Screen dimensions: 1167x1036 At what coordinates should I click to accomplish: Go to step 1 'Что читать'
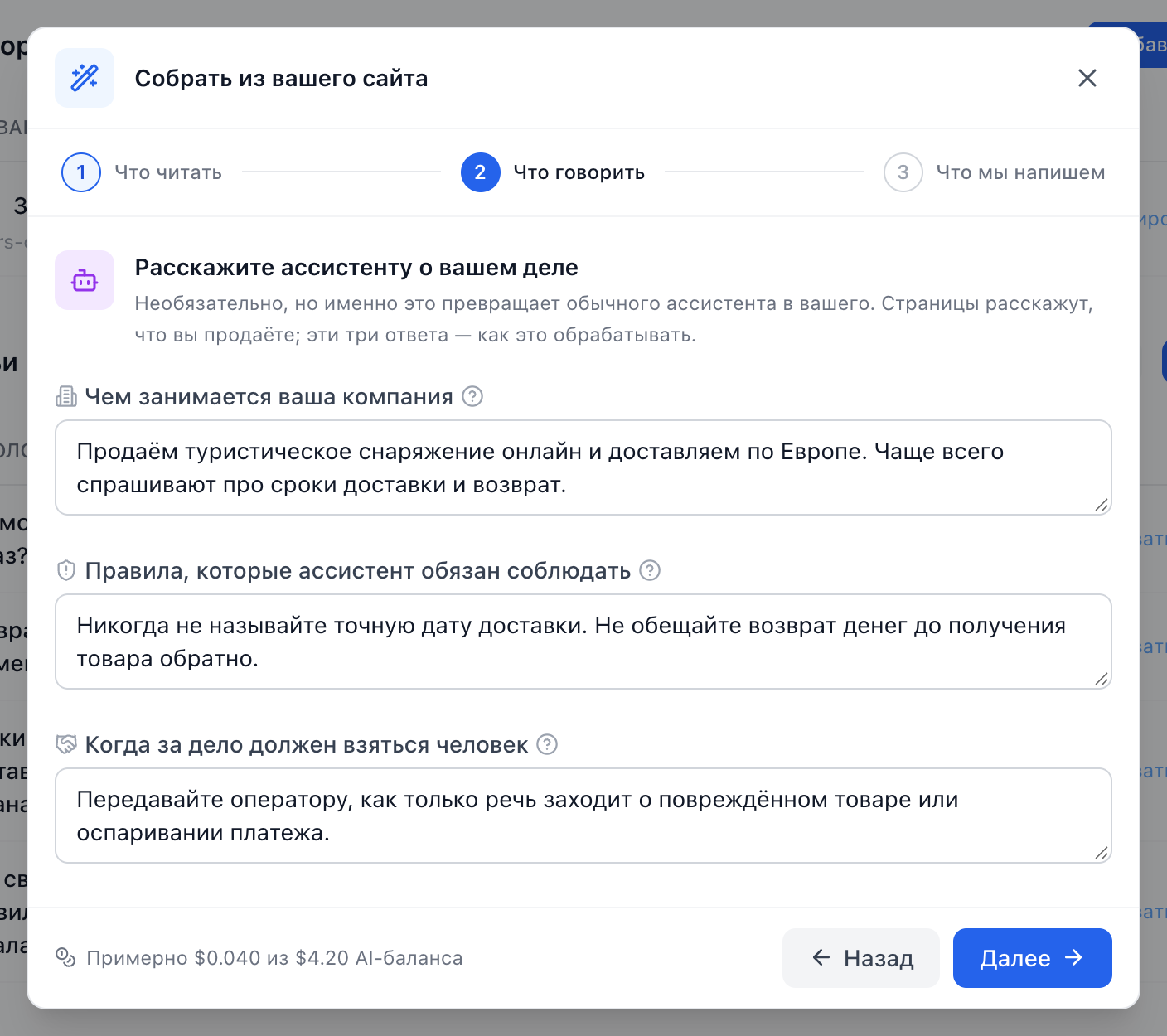click(x=142, y=172)
